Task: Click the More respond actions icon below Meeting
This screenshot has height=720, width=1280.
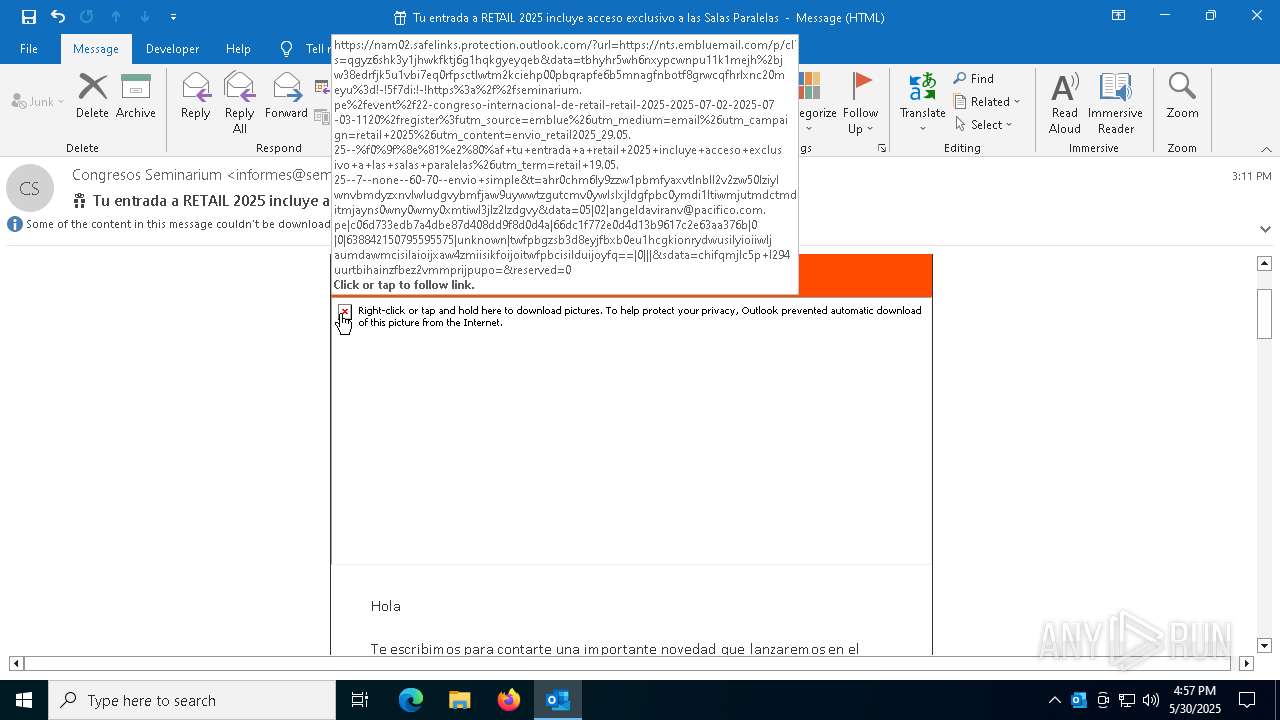Action: tap(322, 117)
